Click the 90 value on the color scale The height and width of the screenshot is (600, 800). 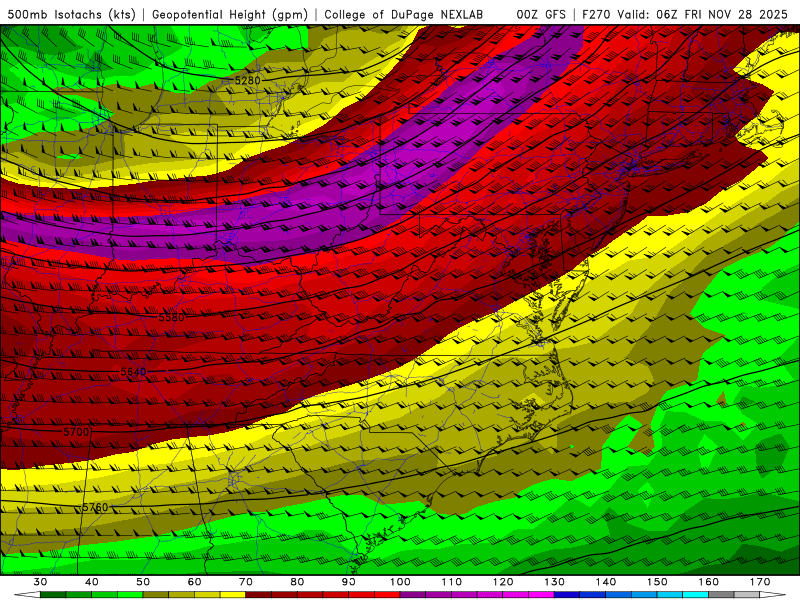coord(349,582)
